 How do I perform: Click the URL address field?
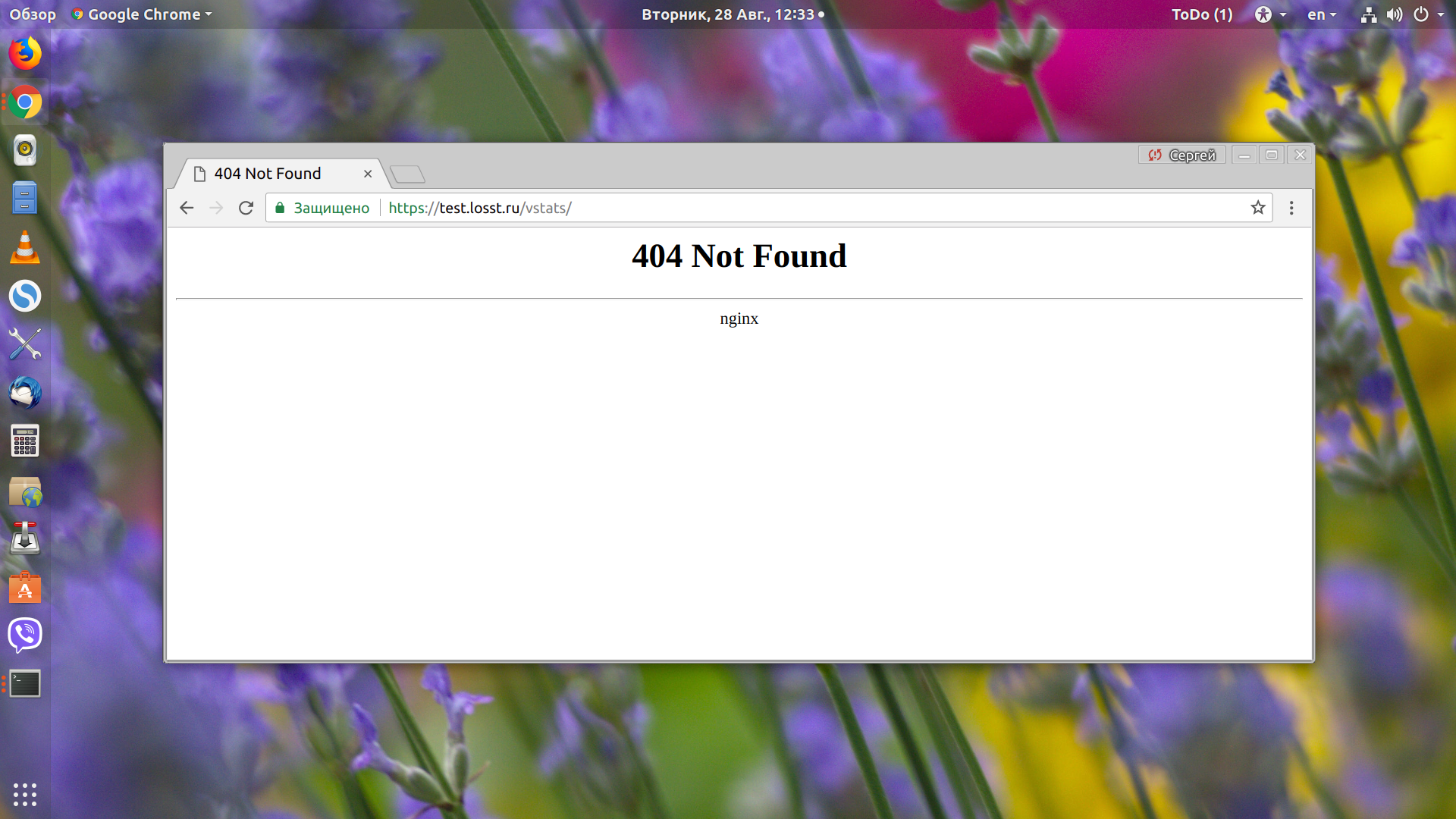758,208
